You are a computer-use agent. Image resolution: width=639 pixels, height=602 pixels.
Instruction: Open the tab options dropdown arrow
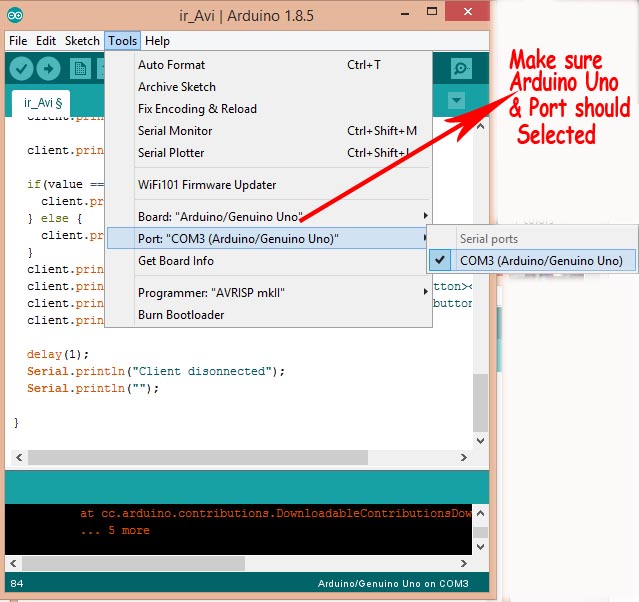pyautogui.click(x=456, y=100)
